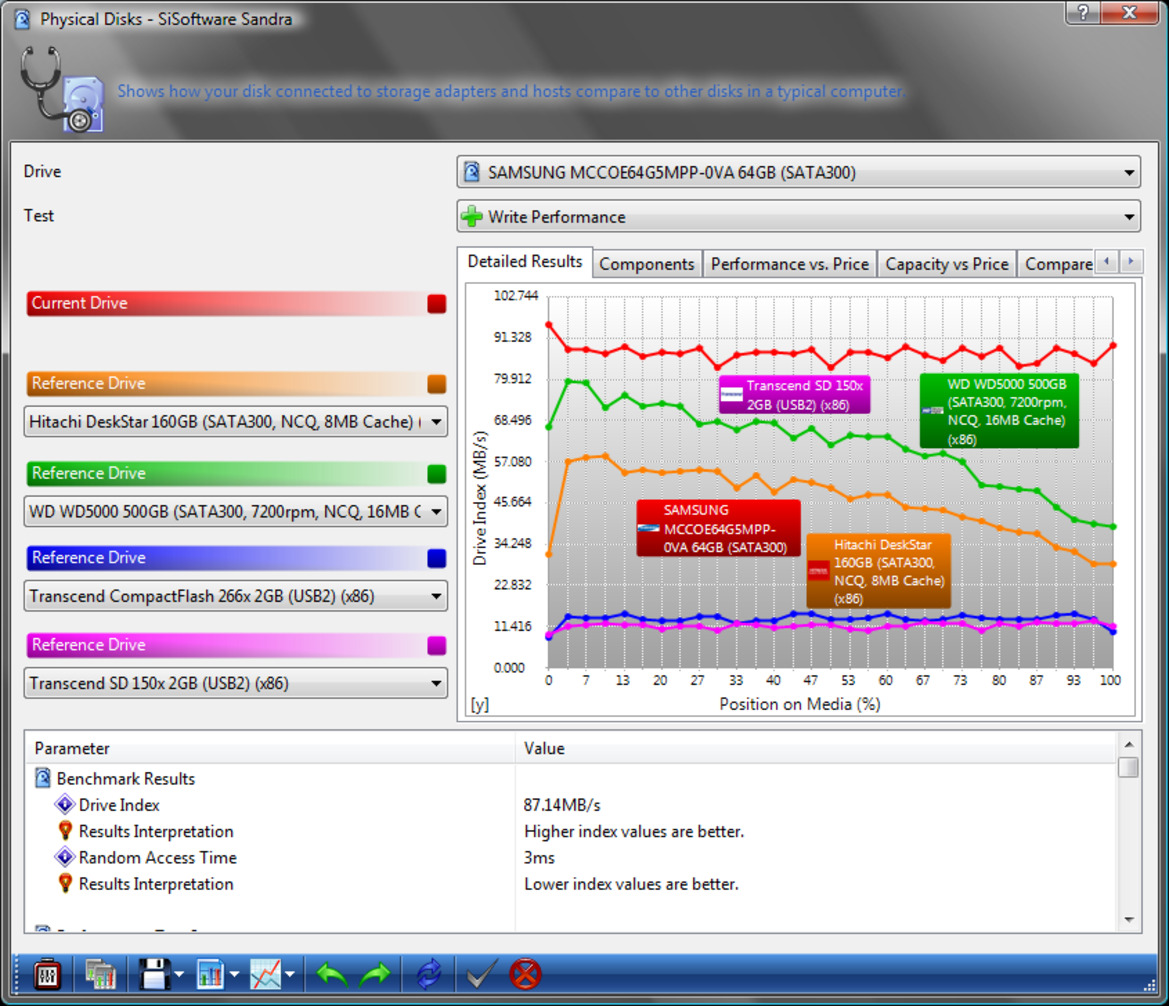This screenshot has height=1006, width=1169.
Task: Click the green Reference Drive swatch
Action: tap(437, 474)
